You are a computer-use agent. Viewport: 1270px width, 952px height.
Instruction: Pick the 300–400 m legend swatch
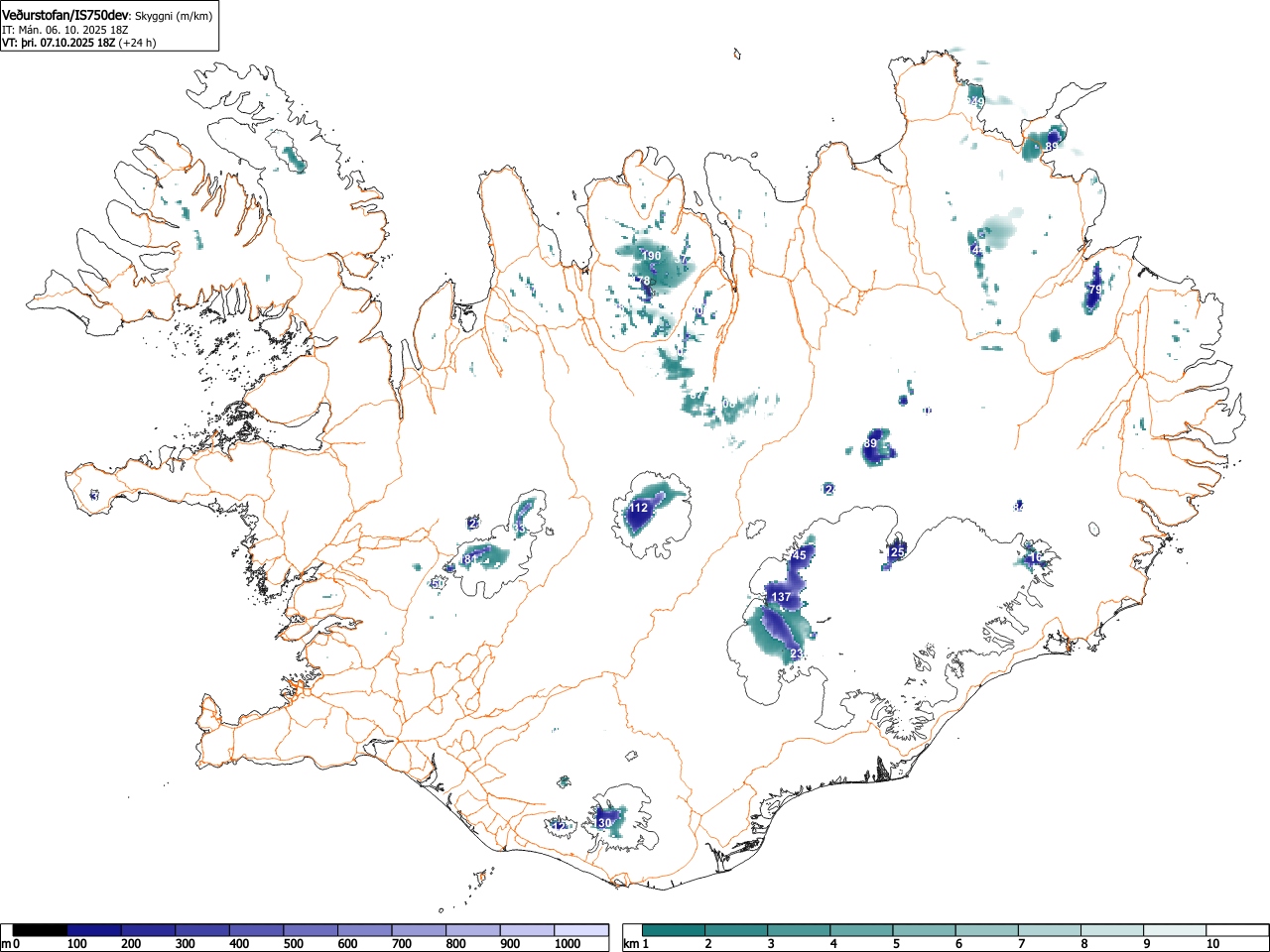coord(202,930)
